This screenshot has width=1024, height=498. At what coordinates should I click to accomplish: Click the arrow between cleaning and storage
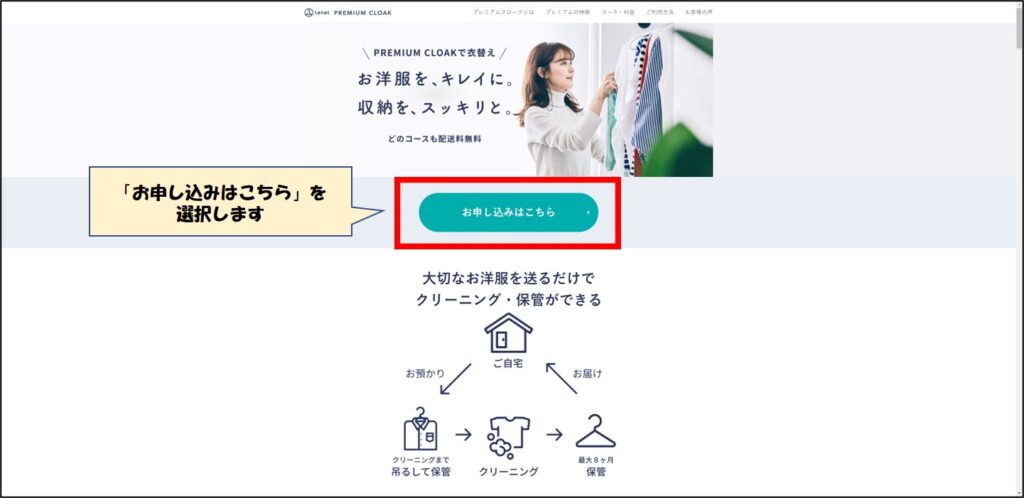point(554,434)
